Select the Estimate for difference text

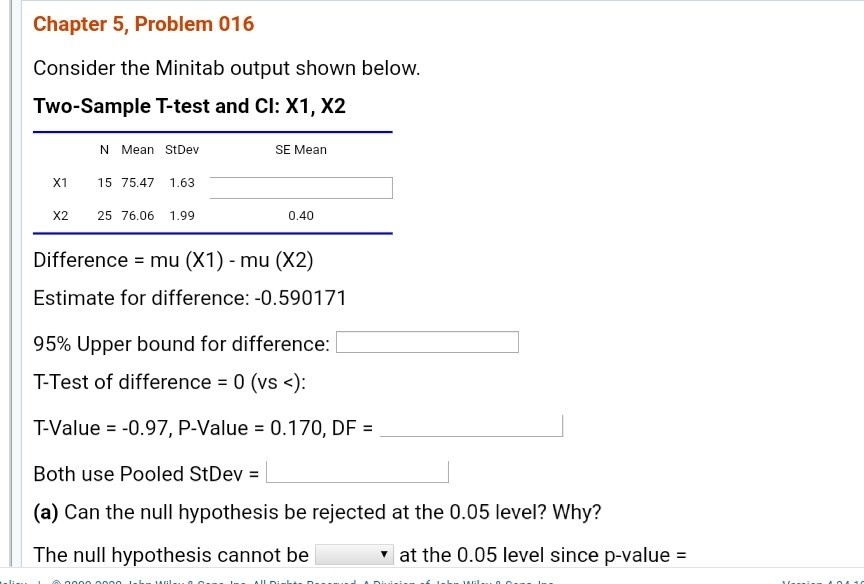pos(190,297)
